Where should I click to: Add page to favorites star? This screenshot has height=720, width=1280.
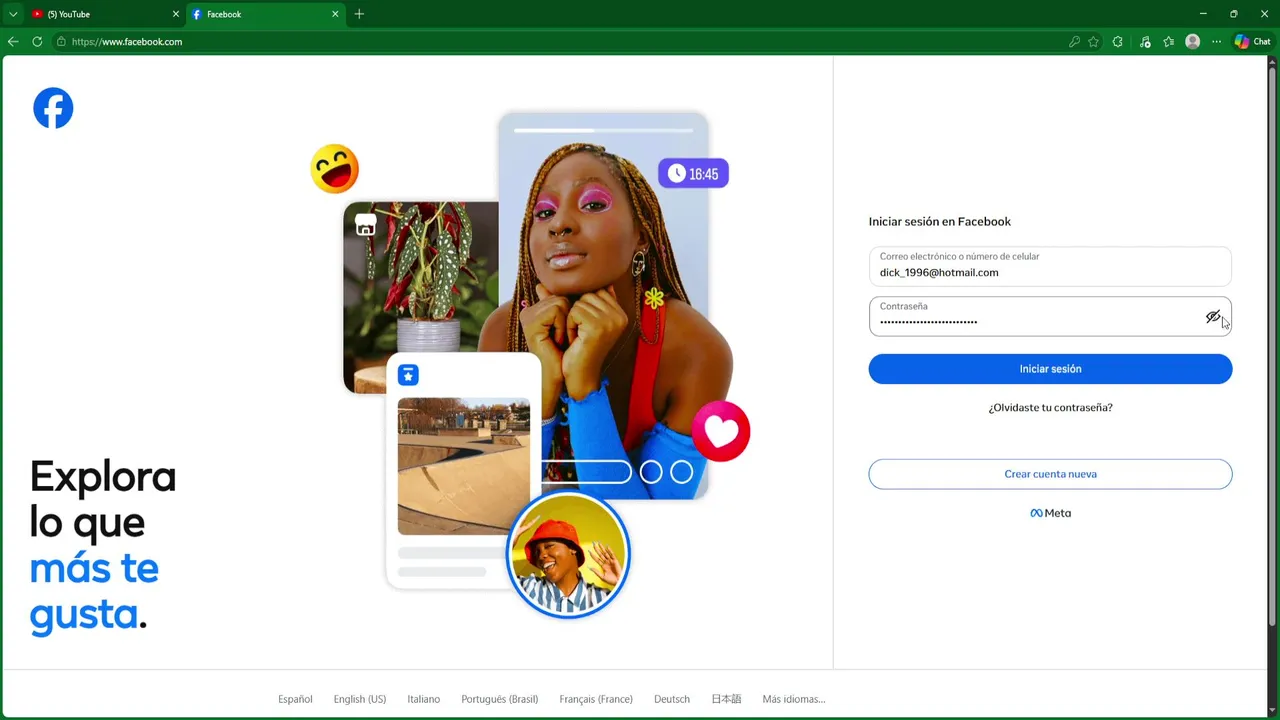(x=1093, y=42)
